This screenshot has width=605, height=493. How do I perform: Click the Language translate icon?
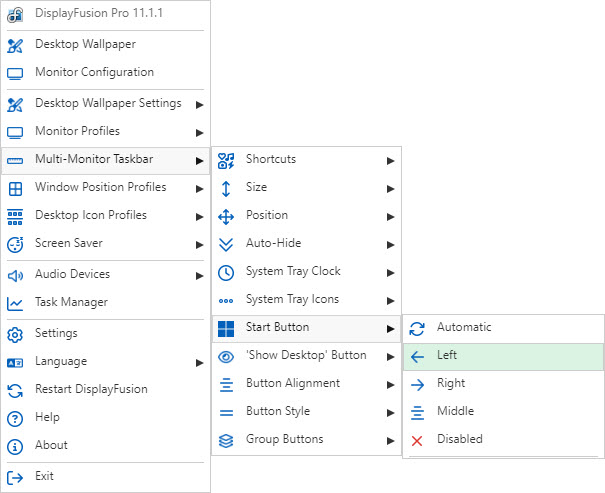[15, 363]
